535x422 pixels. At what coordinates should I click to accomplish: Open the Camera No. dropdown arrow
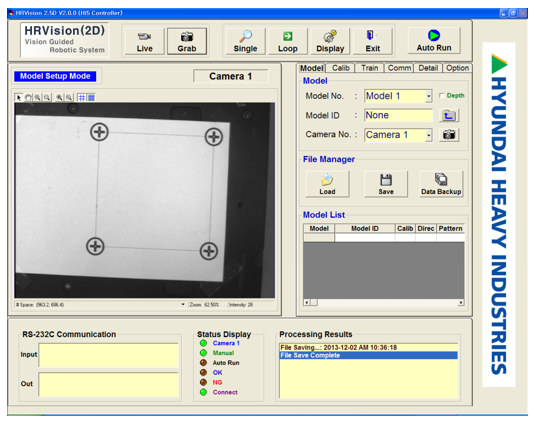pyautogui.click(x=429, y=135)
